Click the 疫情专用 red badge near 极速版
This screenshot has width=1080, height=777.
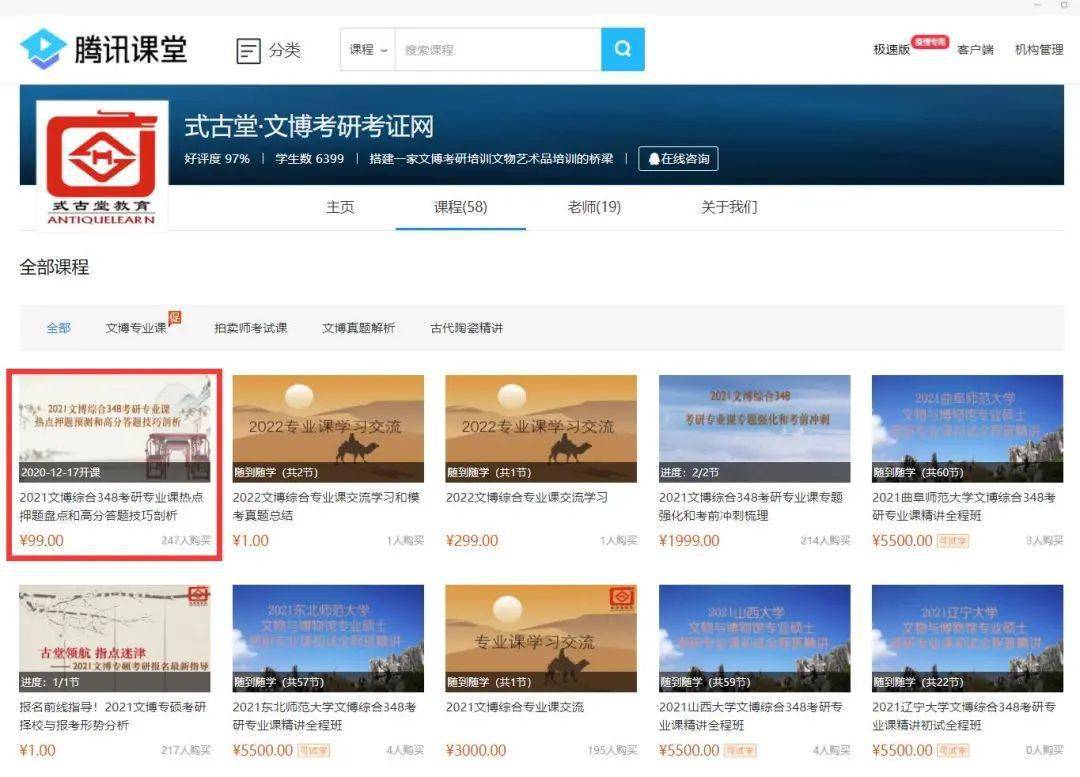tap(929, 42)
